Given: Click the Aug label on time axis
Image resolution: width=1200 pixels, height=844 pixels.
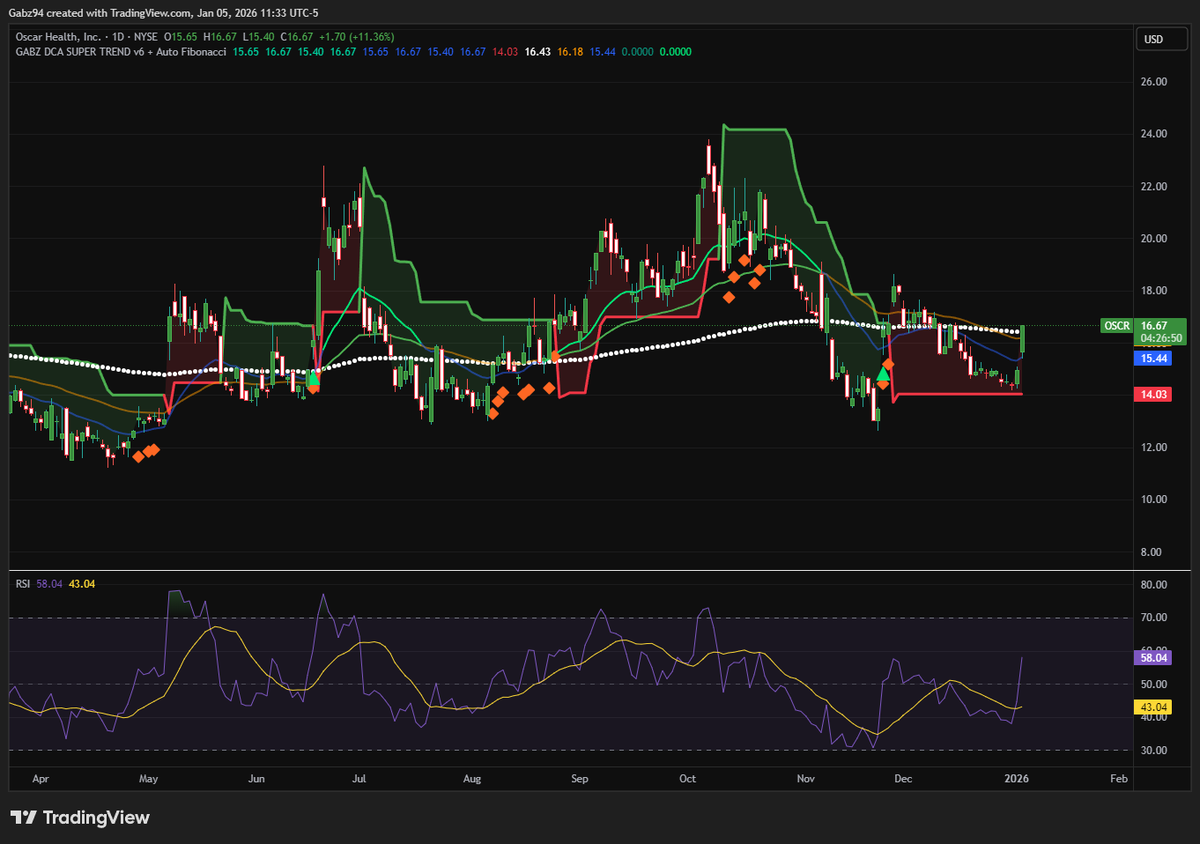Looking at the screenshot, I should point(473,777).
